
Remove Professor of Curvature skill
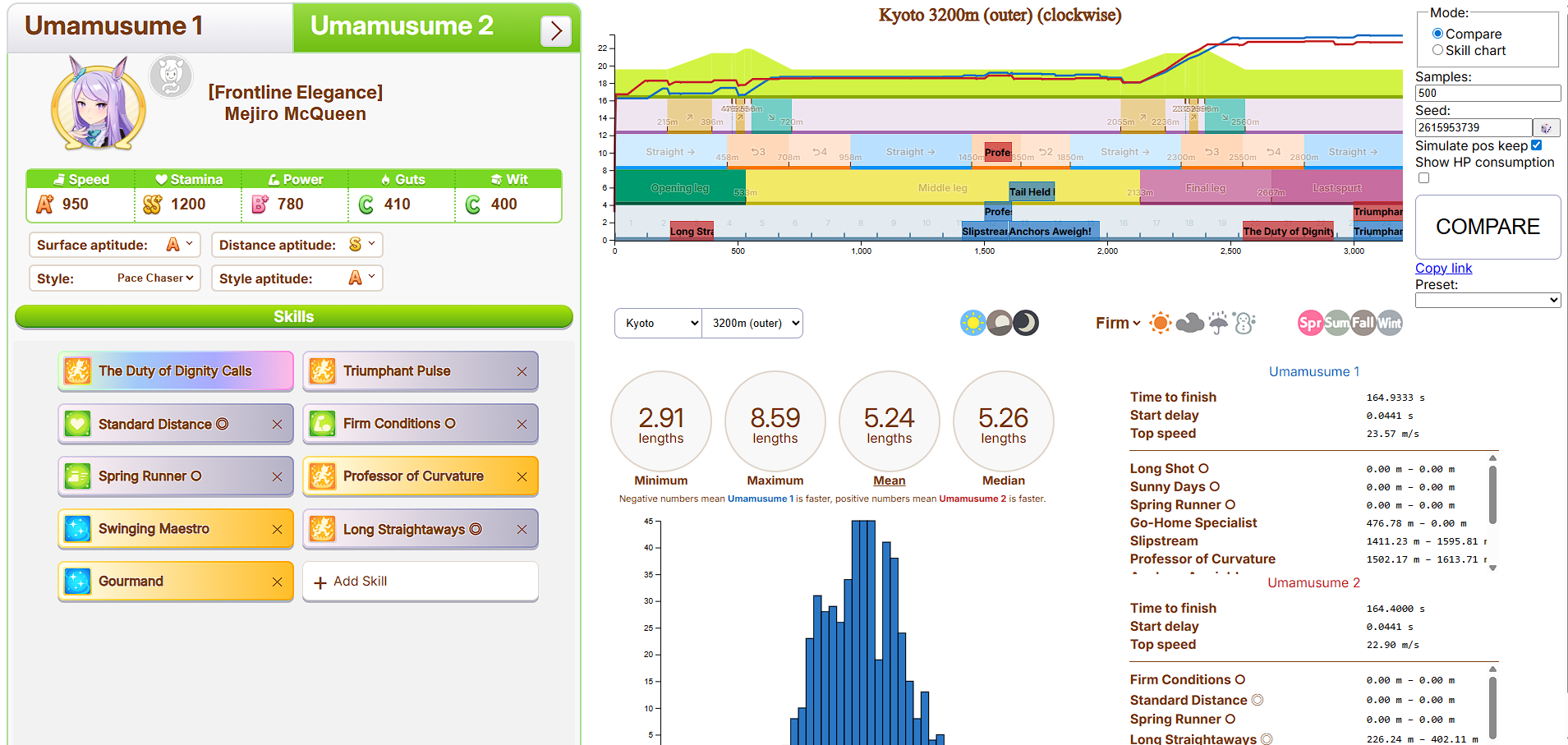coord(522,477)
